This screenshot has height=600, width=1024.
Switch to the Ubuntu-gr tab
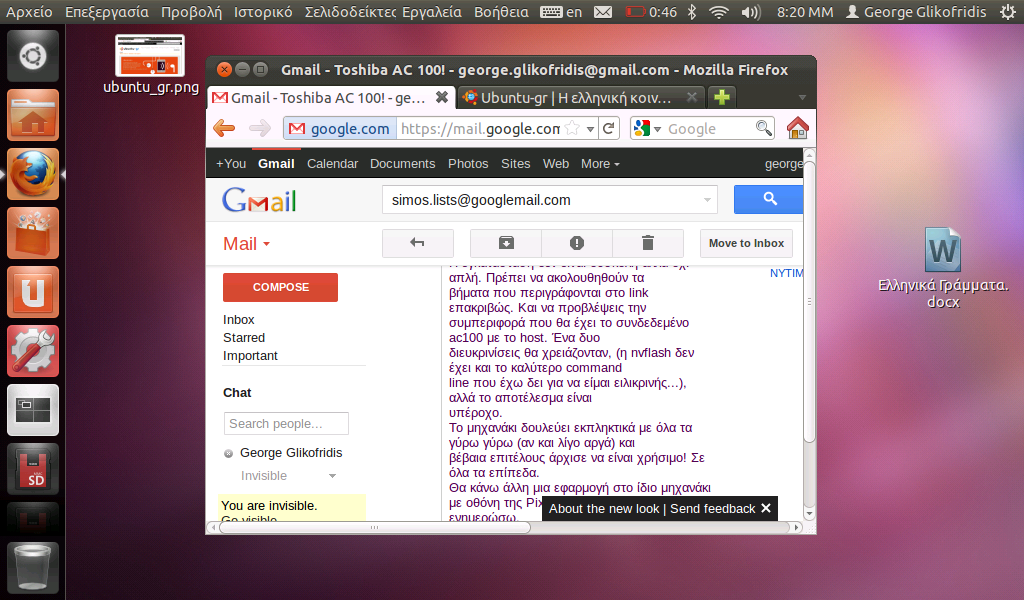pyautogui.click(x=581, y=98)
